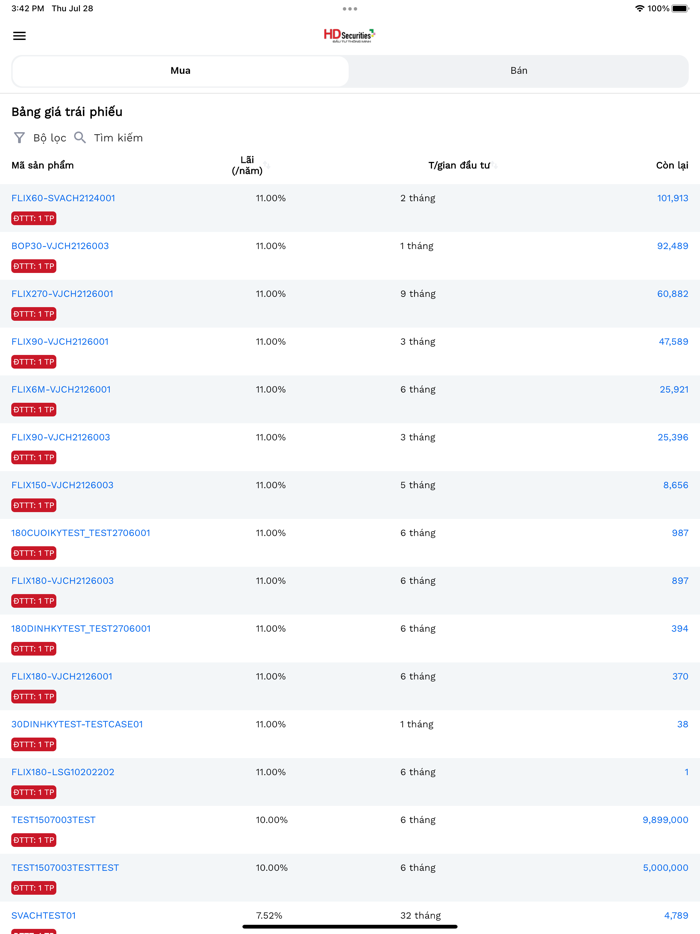Open bond 30DINHKYTEST-TESTCASE01
Image resolution: width=700 pixels, height=934 pixels.
click(x=77, y=724)
